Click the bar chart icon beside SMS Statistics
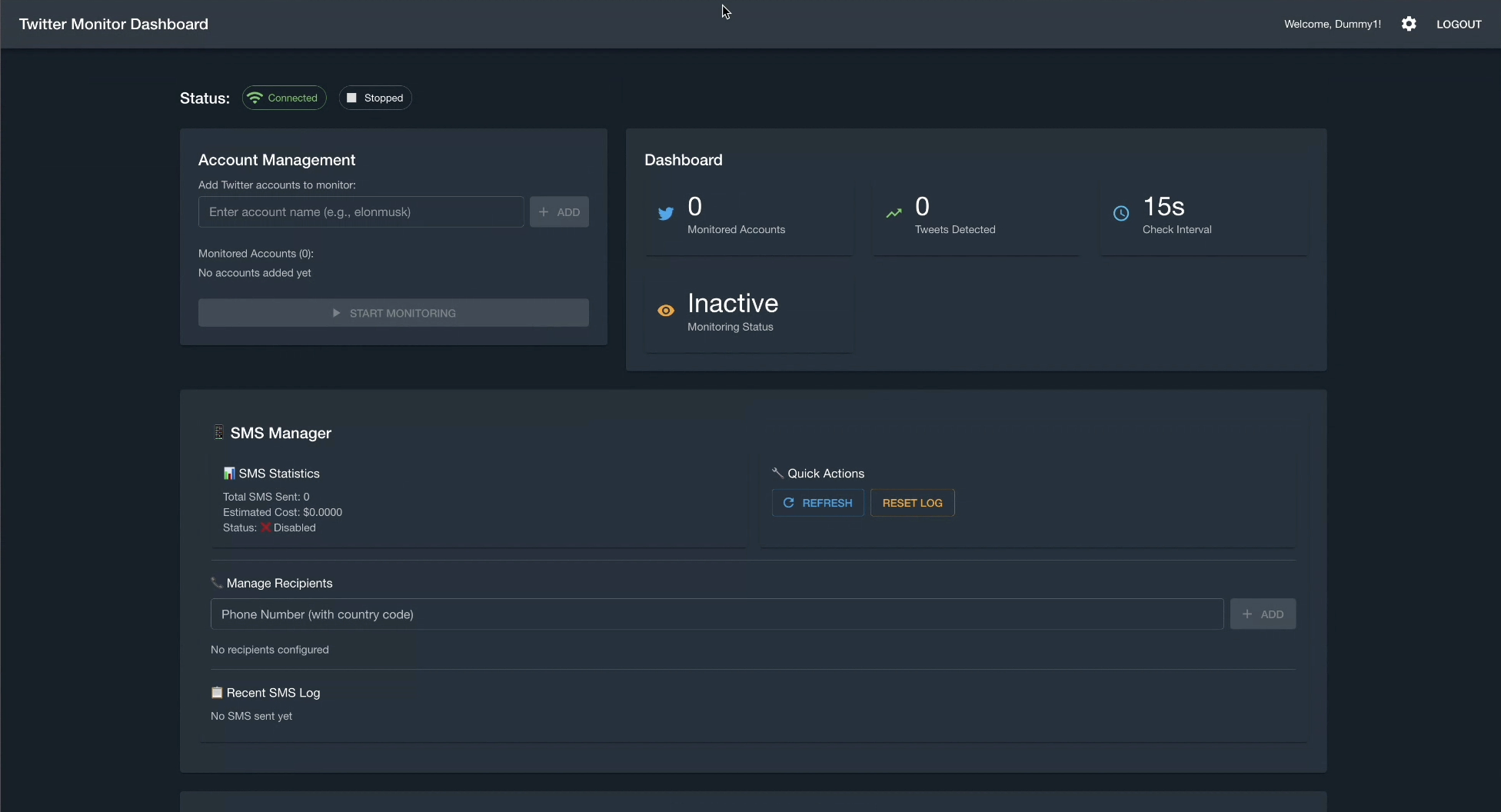 coord(229,473)
